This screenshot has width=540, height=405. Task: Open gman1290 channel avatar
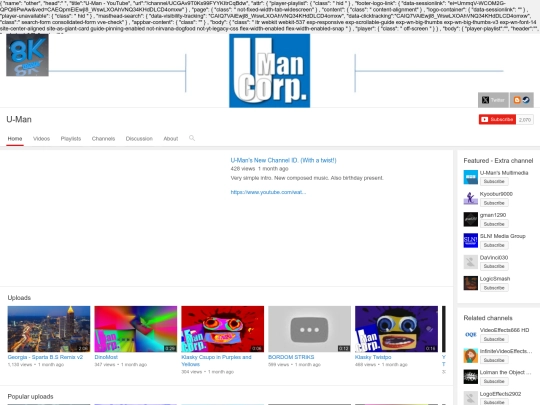pyautogui.click(x=470, y=219)
